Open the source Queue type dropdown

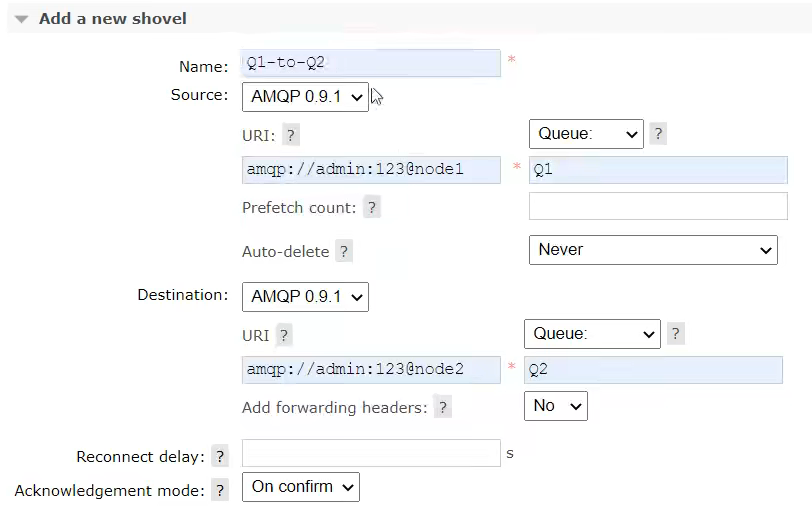[586, 134]
